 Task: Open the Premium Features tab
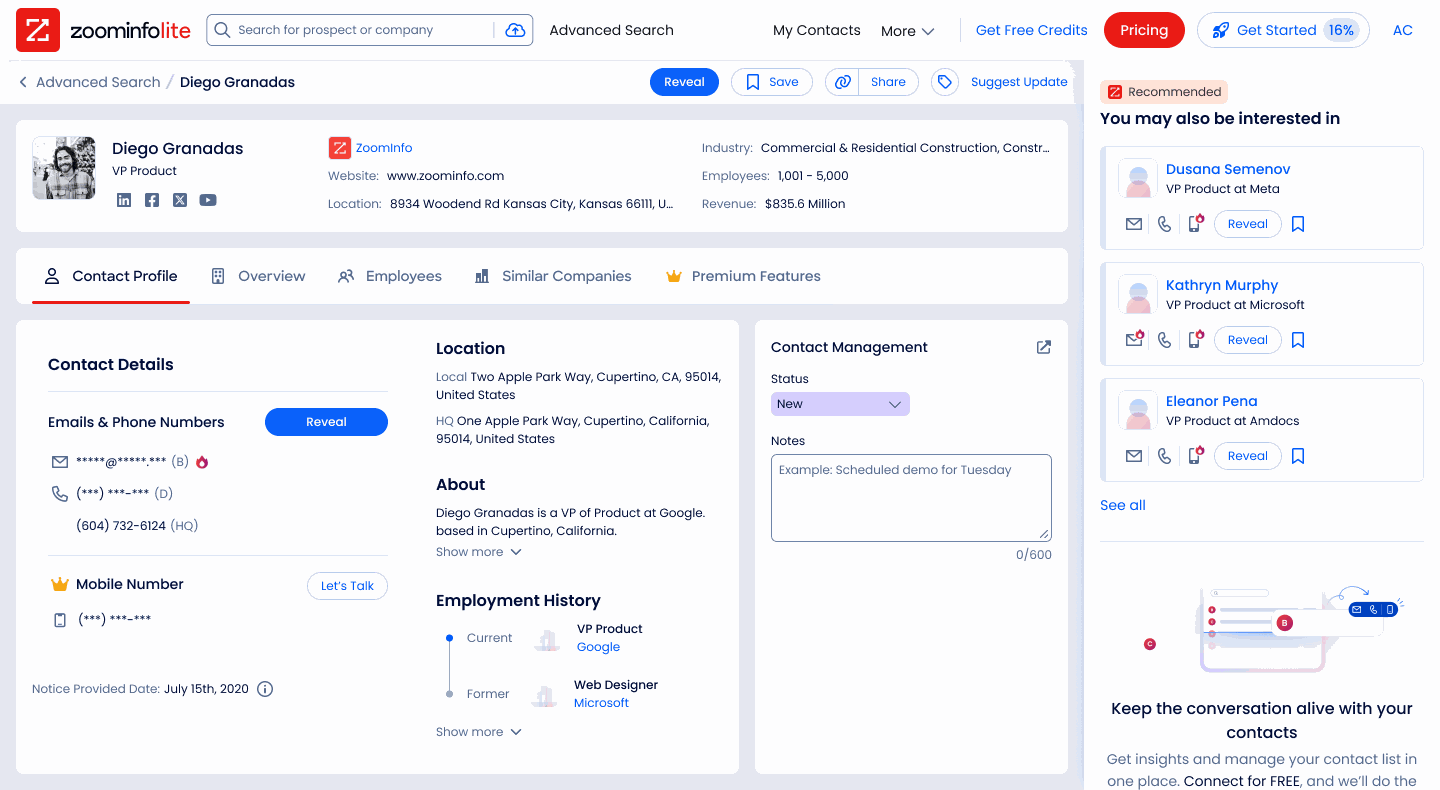(x=743, y=276)
